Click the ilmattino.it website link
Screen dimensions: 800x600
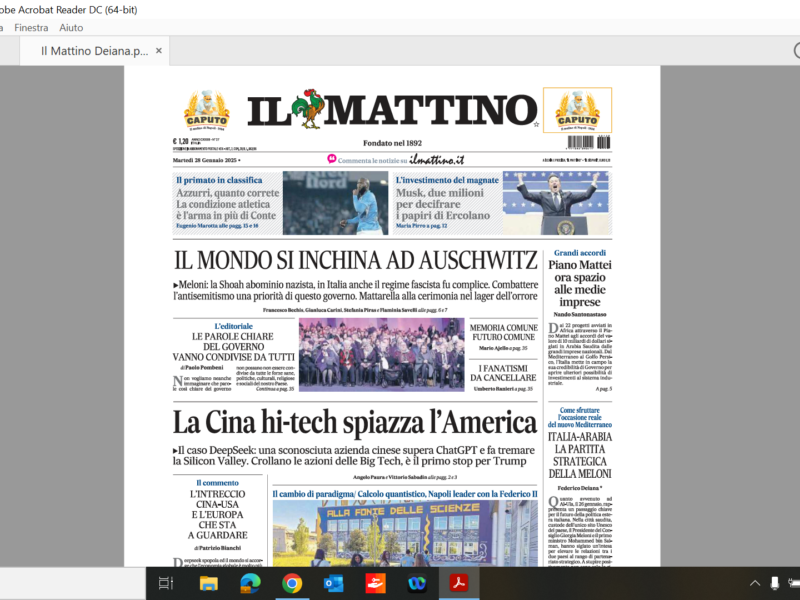(x=437, y=160)
